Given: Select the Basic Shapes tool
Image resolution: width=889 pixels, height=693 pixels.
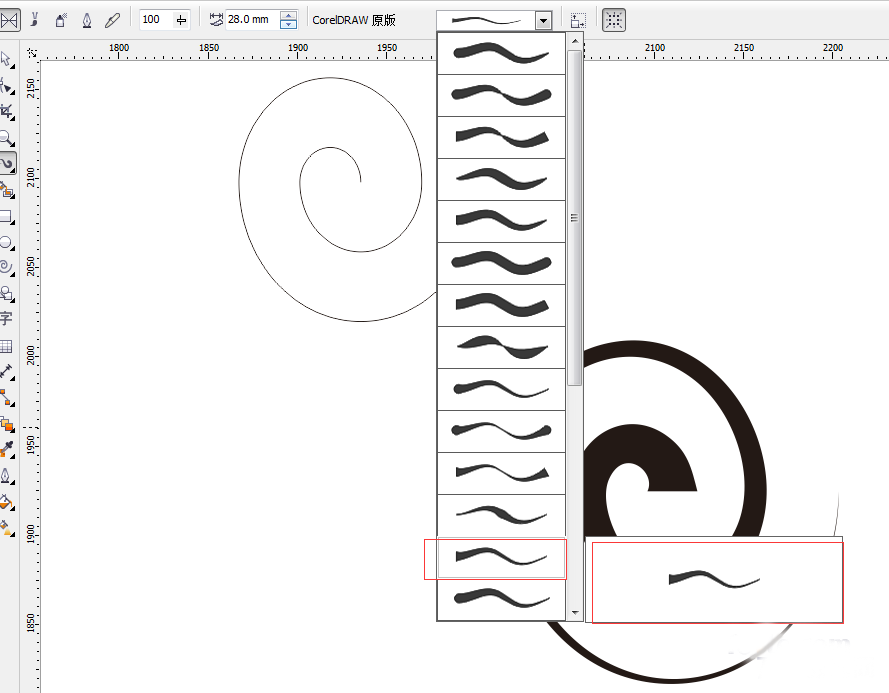Looking at the screenshot, I should 7,293.
